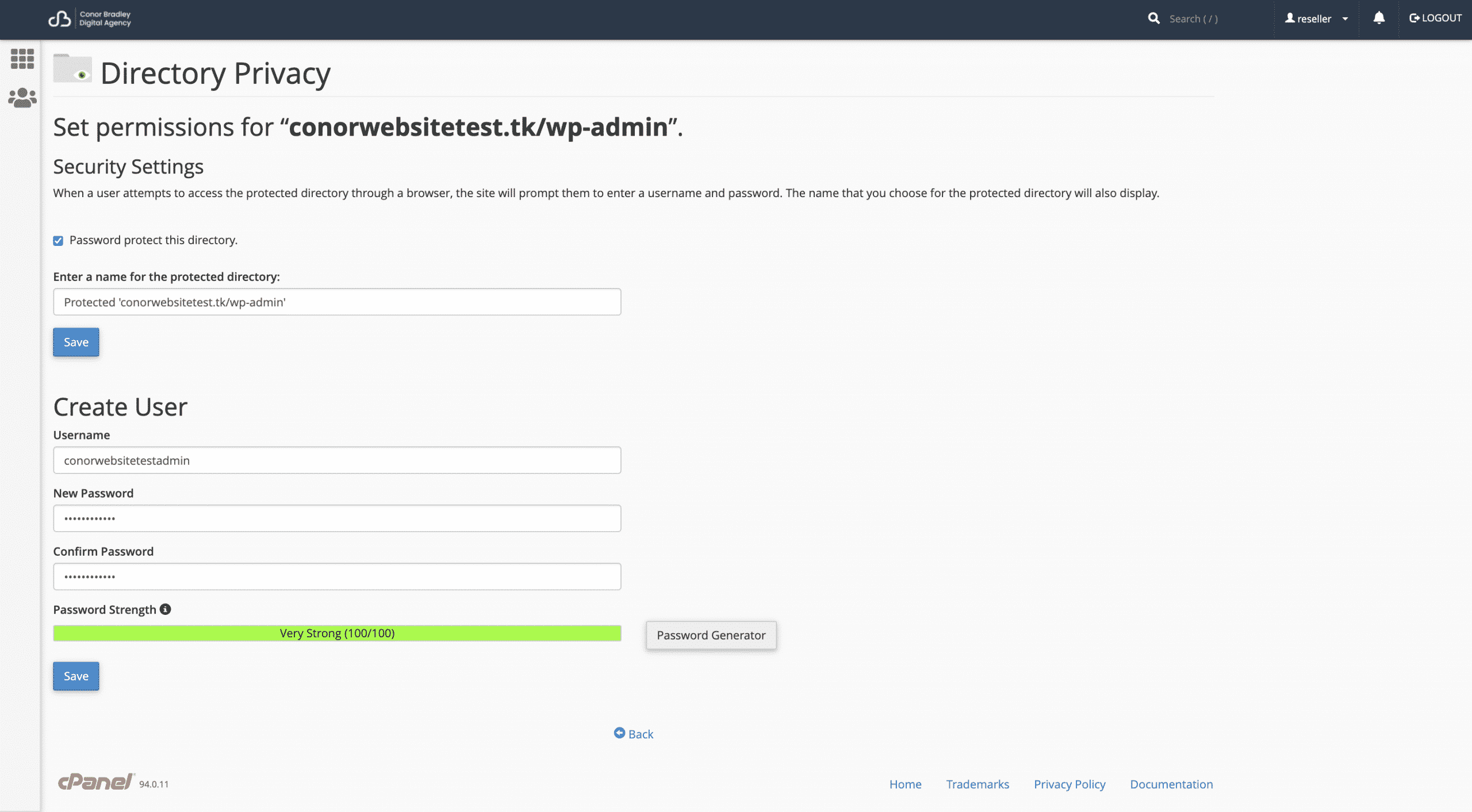1472x812 pixels.
Task: Click the protected directory name field
Action: [337, 302]
